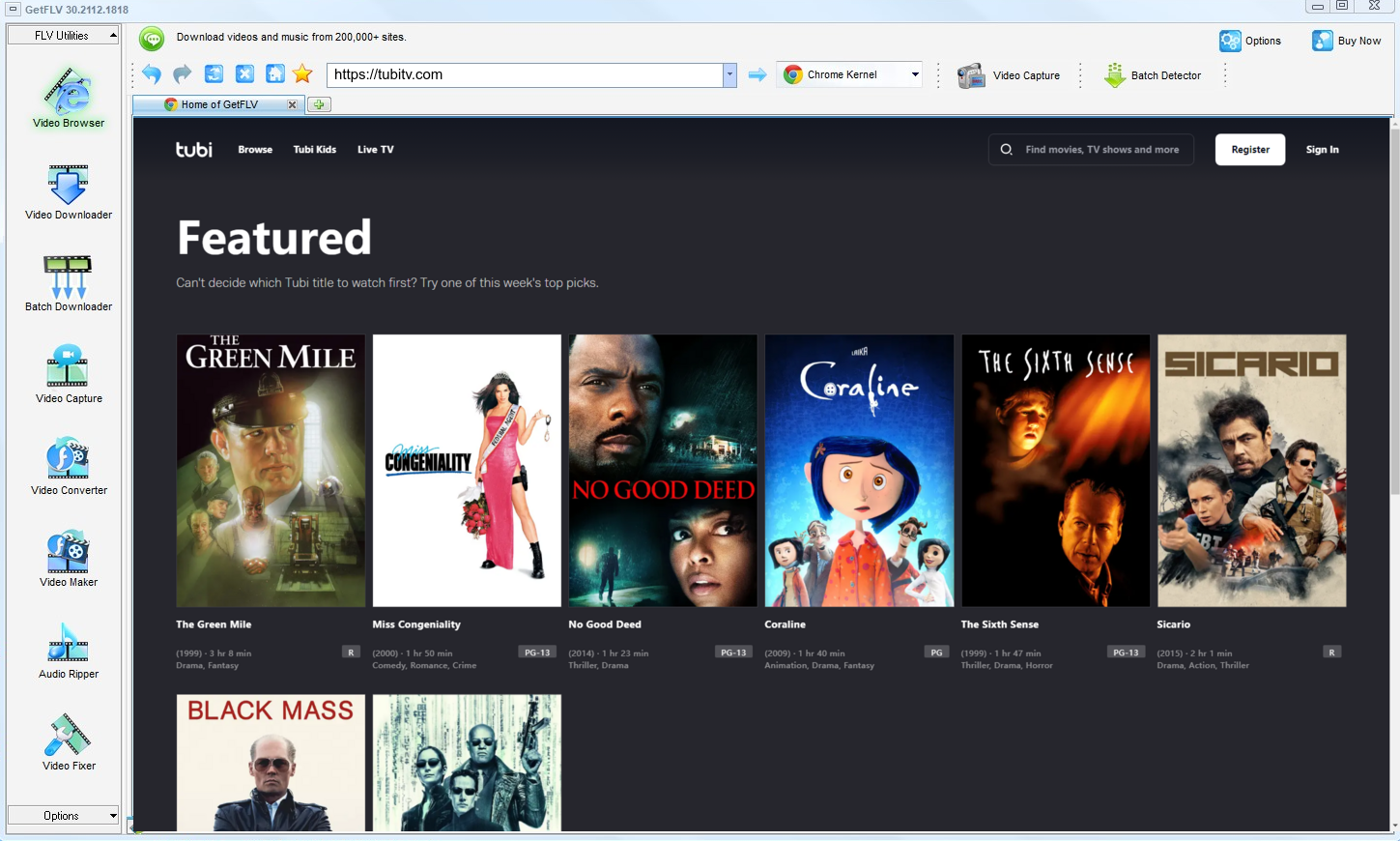The image size is (1400, 841).
Task: Click the Miss Congeniality title link
Action: click(416, 624)
